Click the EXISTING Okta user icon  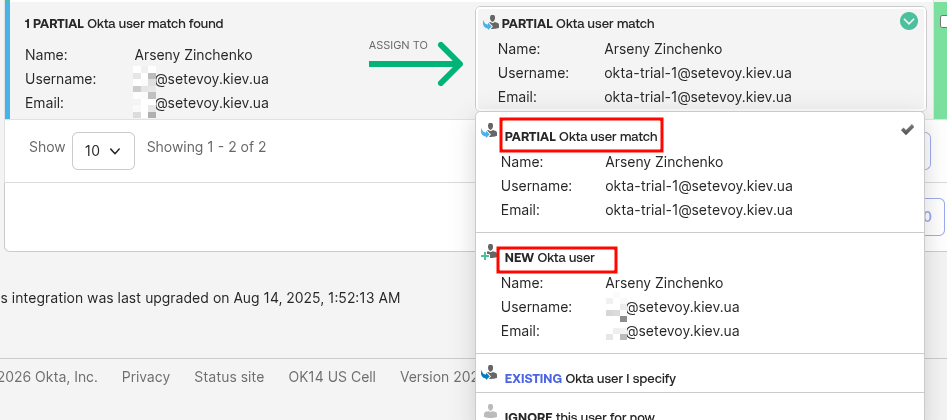coord(490,374)
